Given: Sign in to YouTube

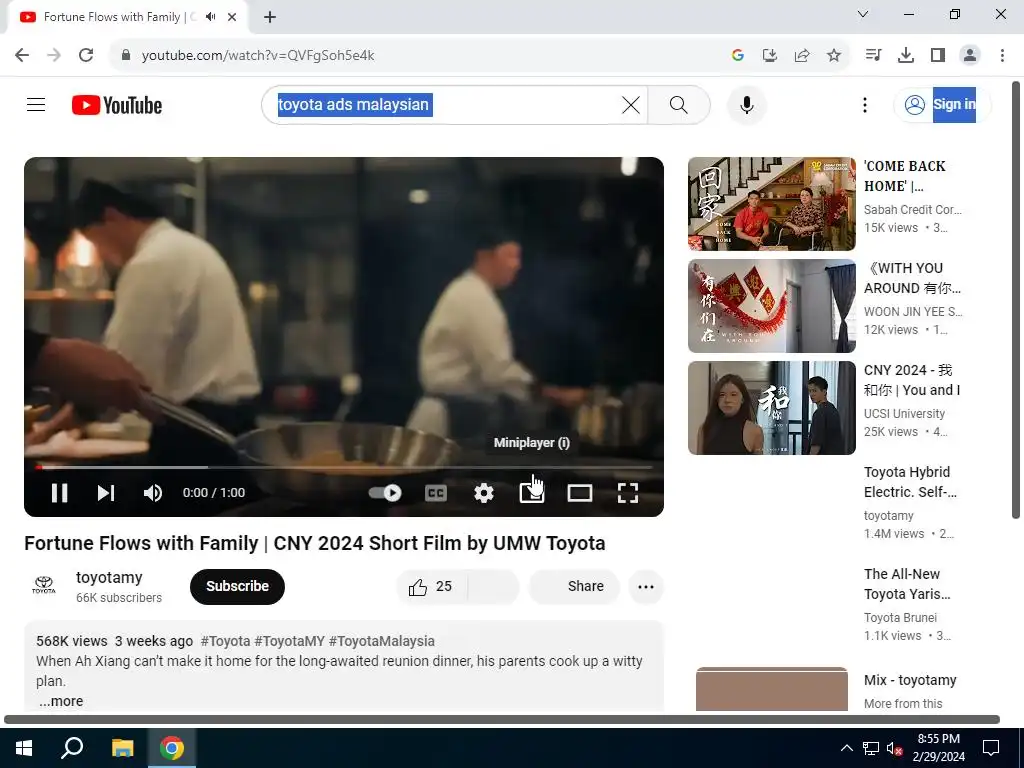Looking at the screenshot, I should tap(941, 104).
